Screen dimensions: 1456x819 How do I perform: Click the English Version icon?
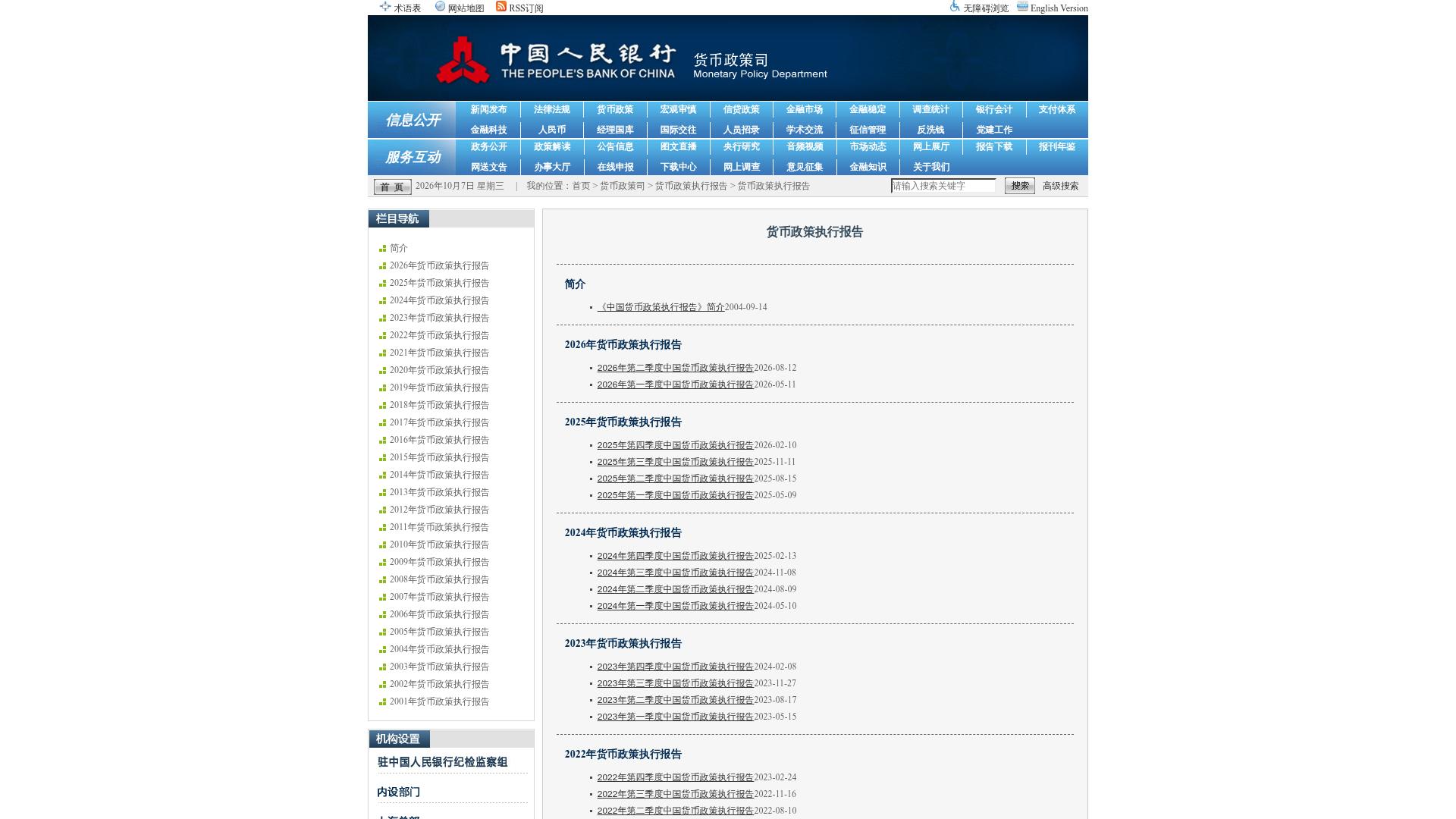[x=1022, y=7]
